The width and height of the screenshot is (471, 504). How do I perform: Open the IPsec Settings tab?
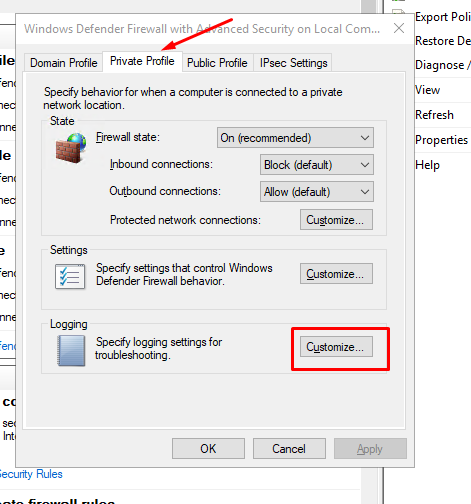pyautogui.click(x=293, y=63)
